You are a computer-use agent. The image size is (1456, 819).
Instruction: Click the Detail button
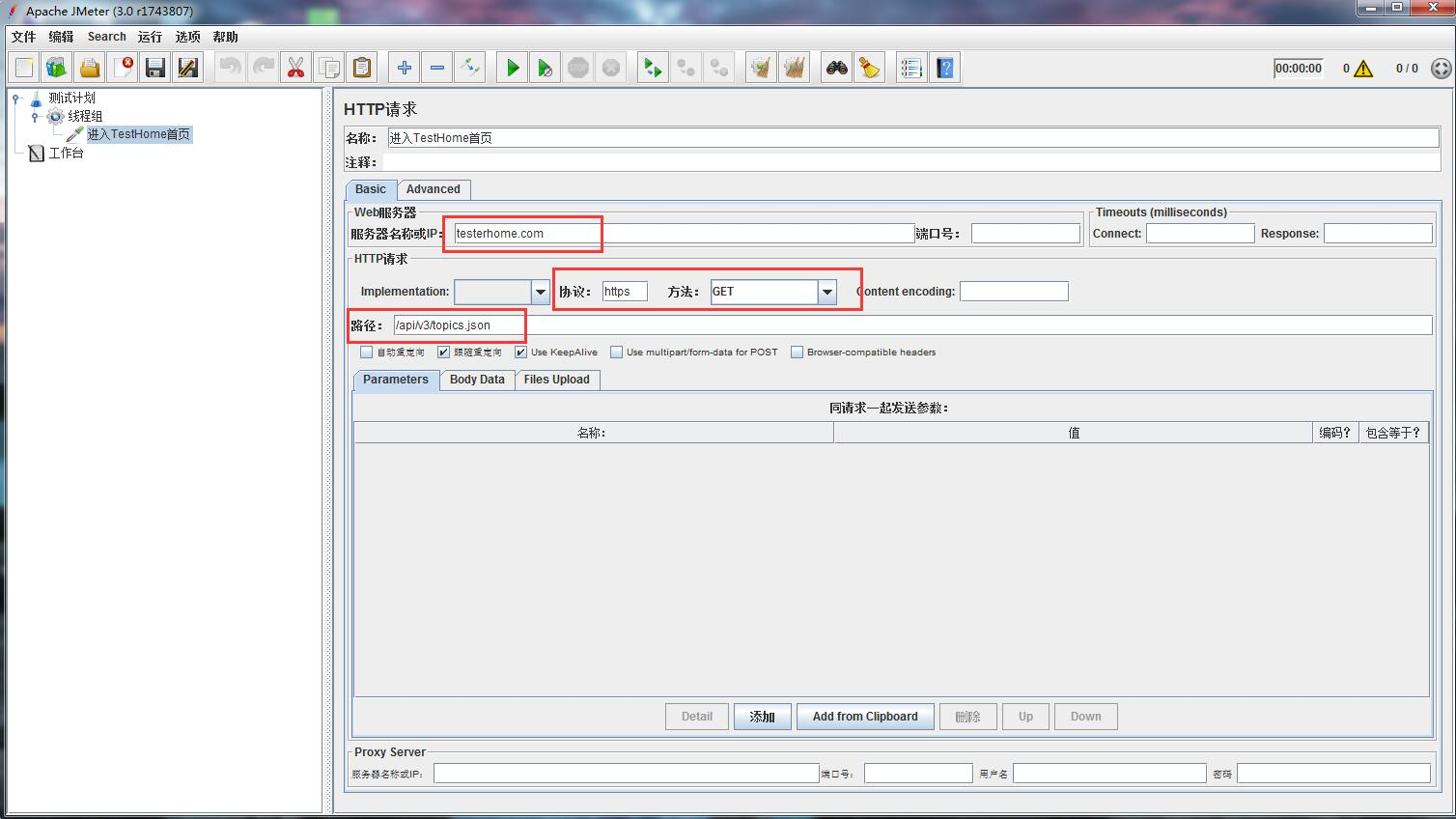pyautogui.click(x=697, y=717)
